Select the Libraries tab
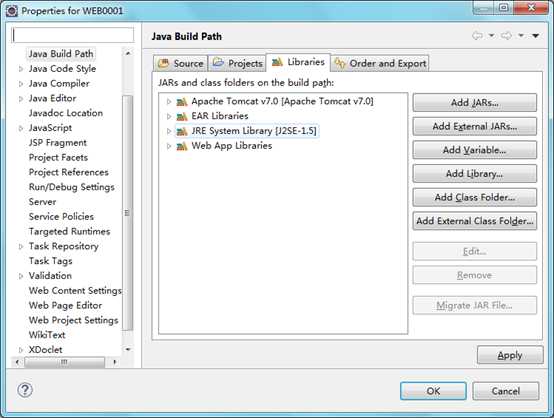The image size is (554, 418). pos(298,63)
